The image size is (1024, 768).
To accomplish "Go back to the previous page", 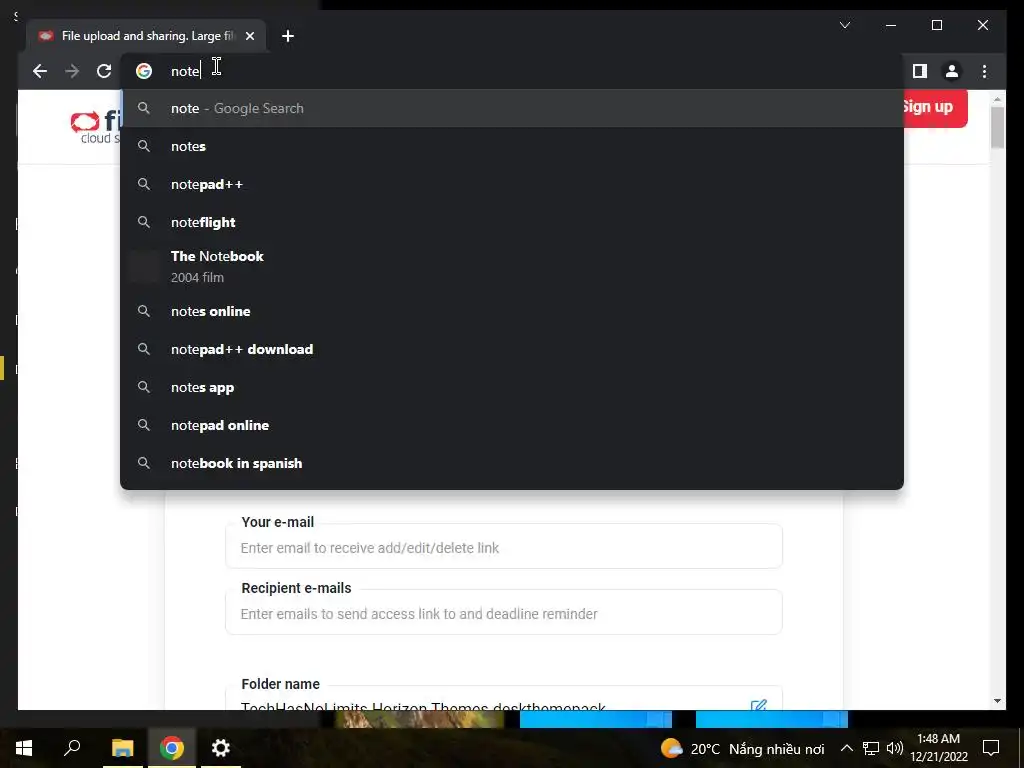I will [40, 71].
